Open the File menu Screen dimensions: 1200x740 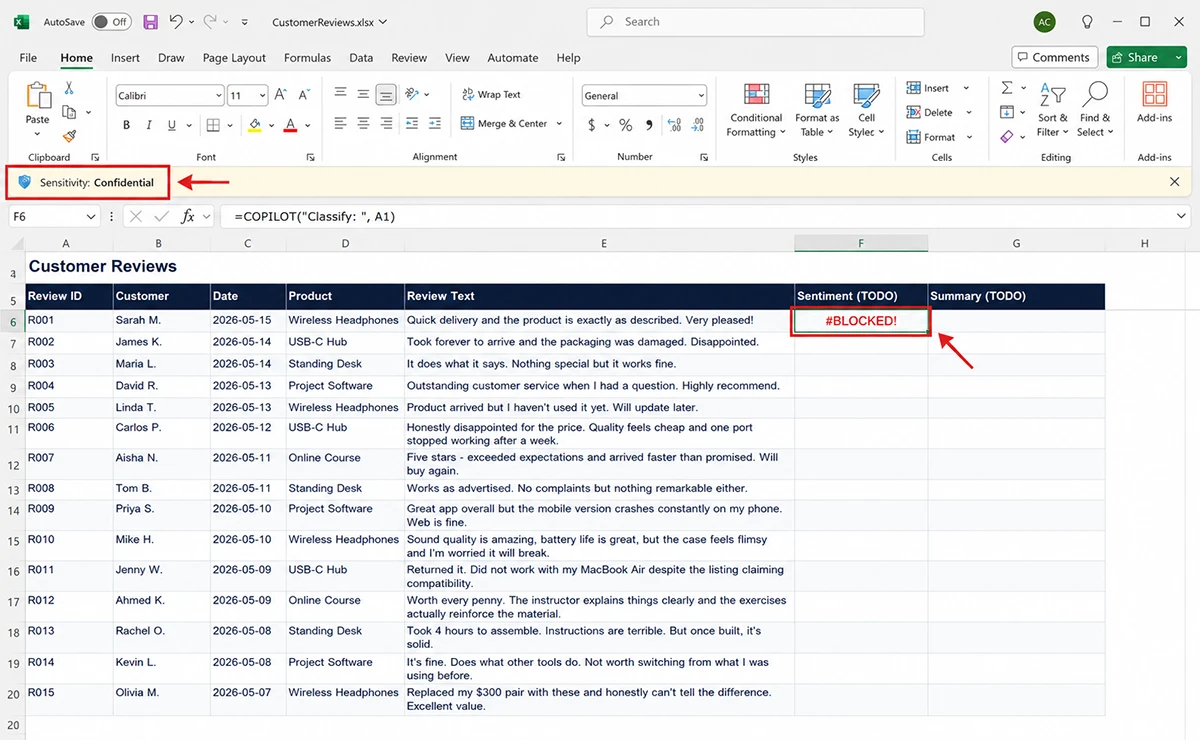tap(28, 58)
